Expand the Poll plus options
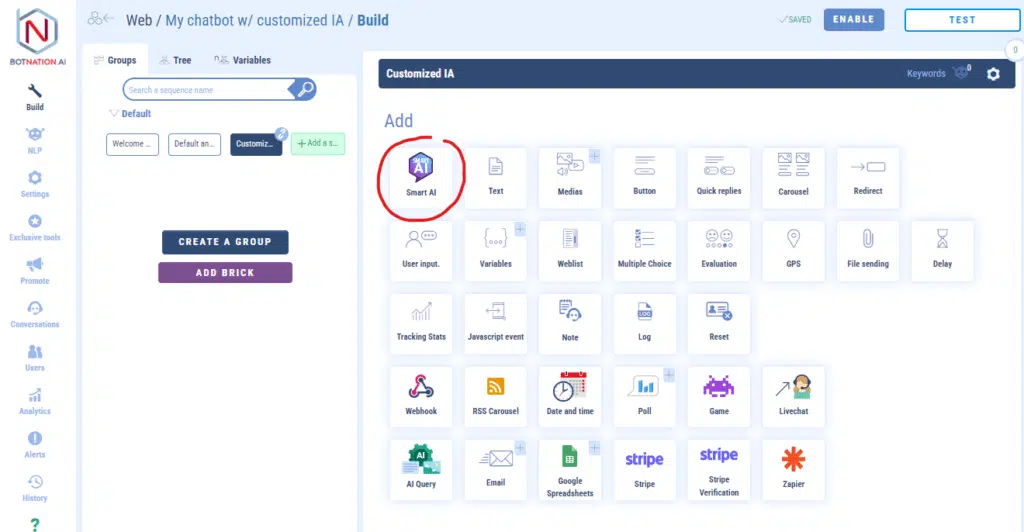Image resolution: width=1024 pixels, height=532 pixels. point(668,376)
